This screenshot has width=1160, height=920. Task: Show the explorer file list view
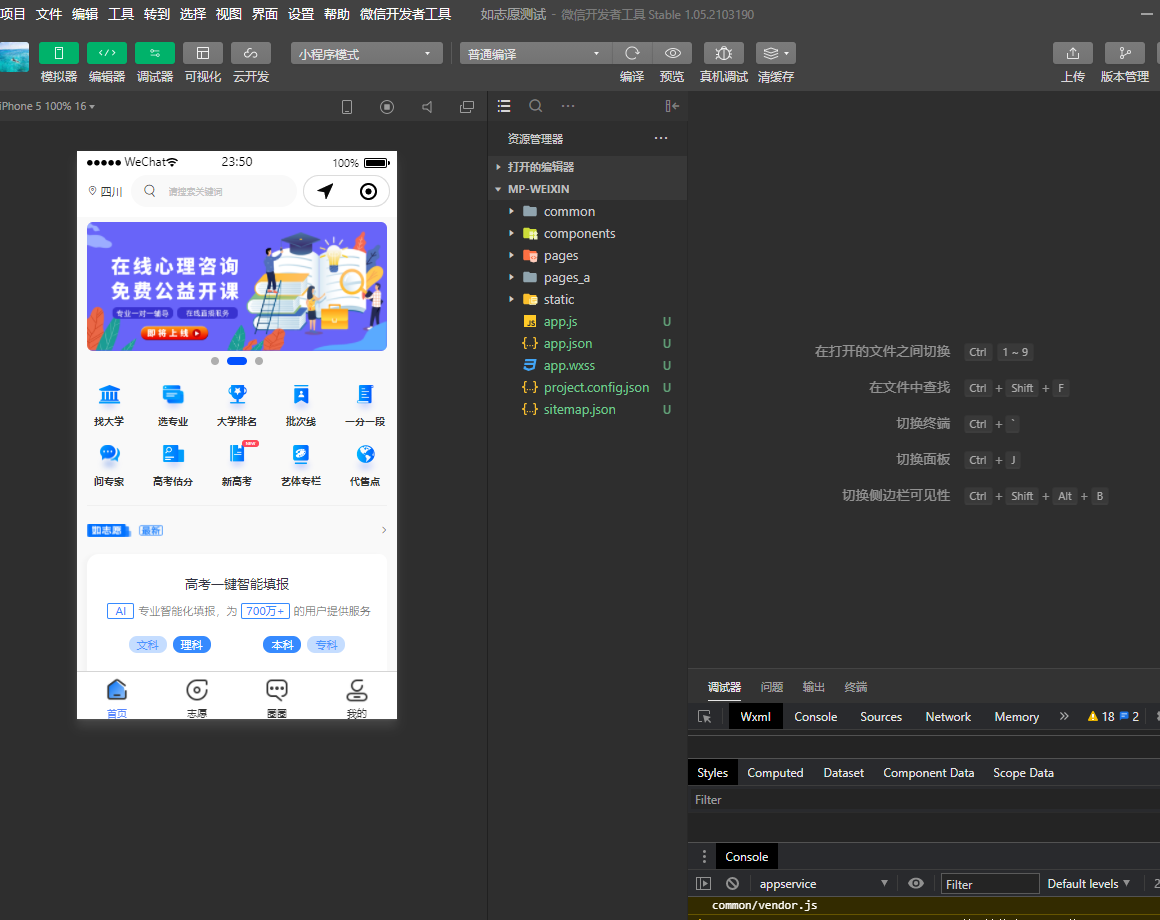(x=504, y=106)
